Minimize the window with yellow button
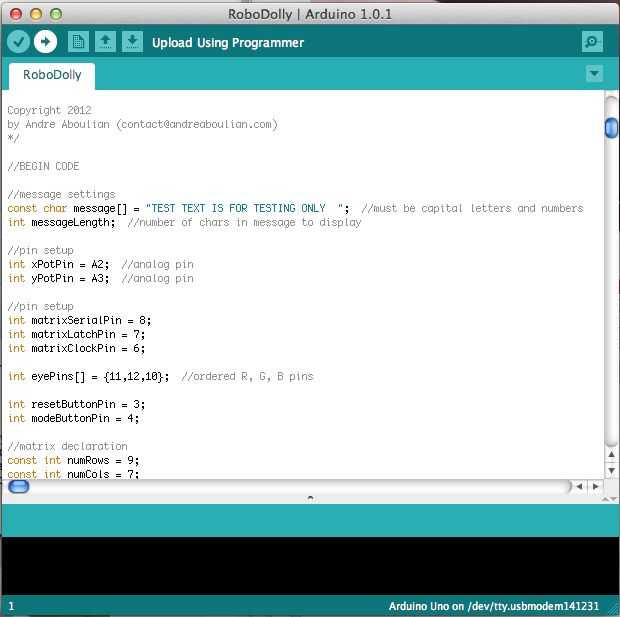Viewport: 620px width, 617px height. tap(36, 14)
